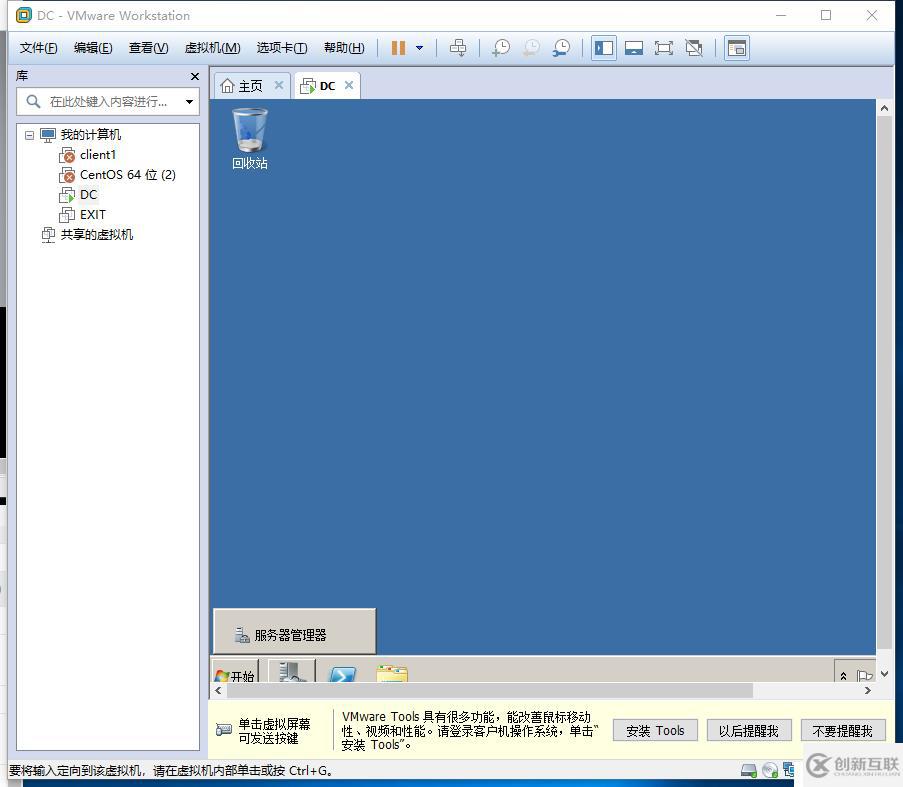Select the client1 virtual machine
Image resolution: width=903 pixels, height=787 pixels.
click(98, 155)
